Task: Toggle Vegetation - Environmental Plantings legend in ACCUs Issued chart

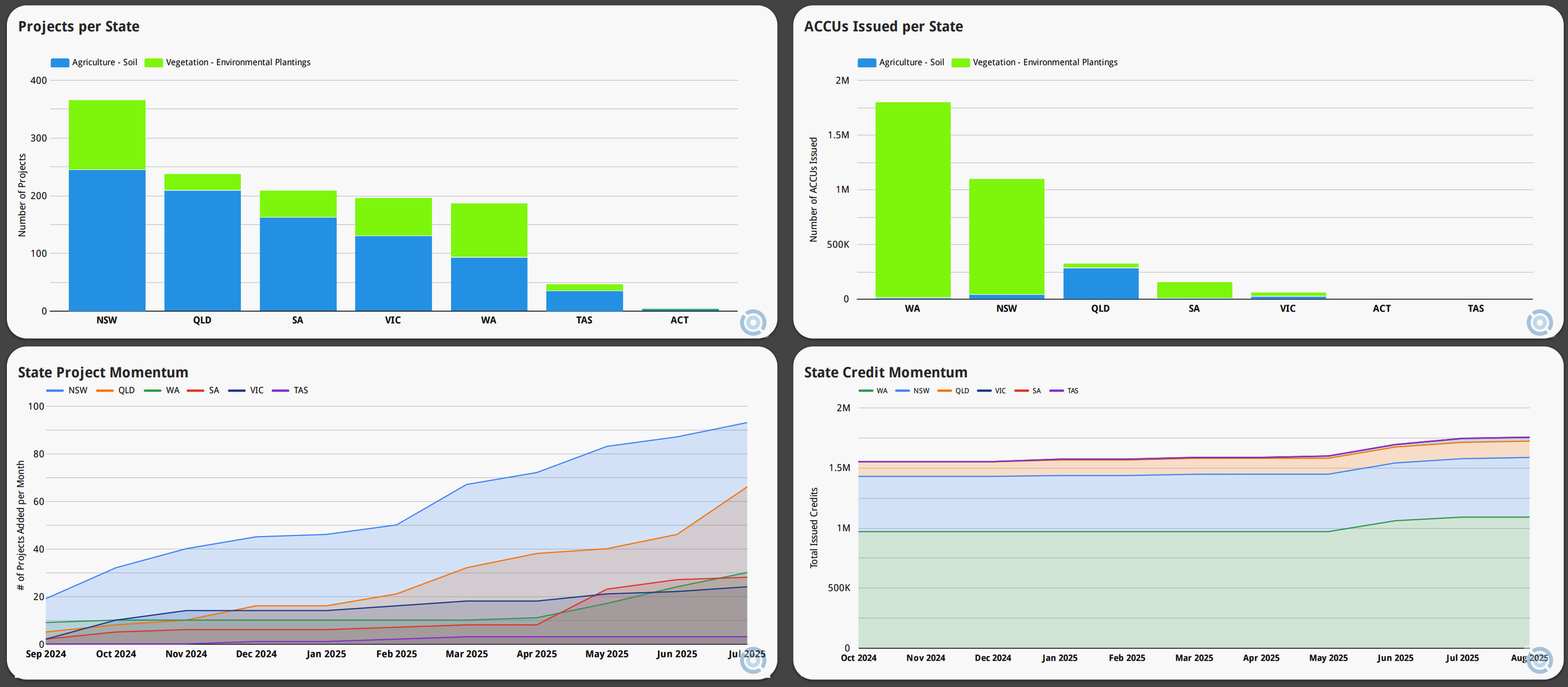Action: click(1034, 62)
